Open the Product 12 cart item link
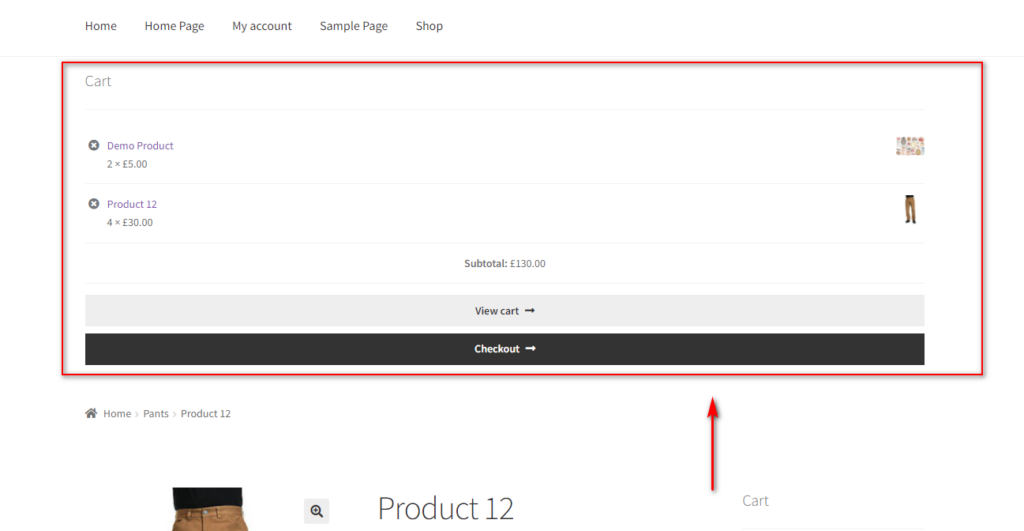 tap(132, 204)
